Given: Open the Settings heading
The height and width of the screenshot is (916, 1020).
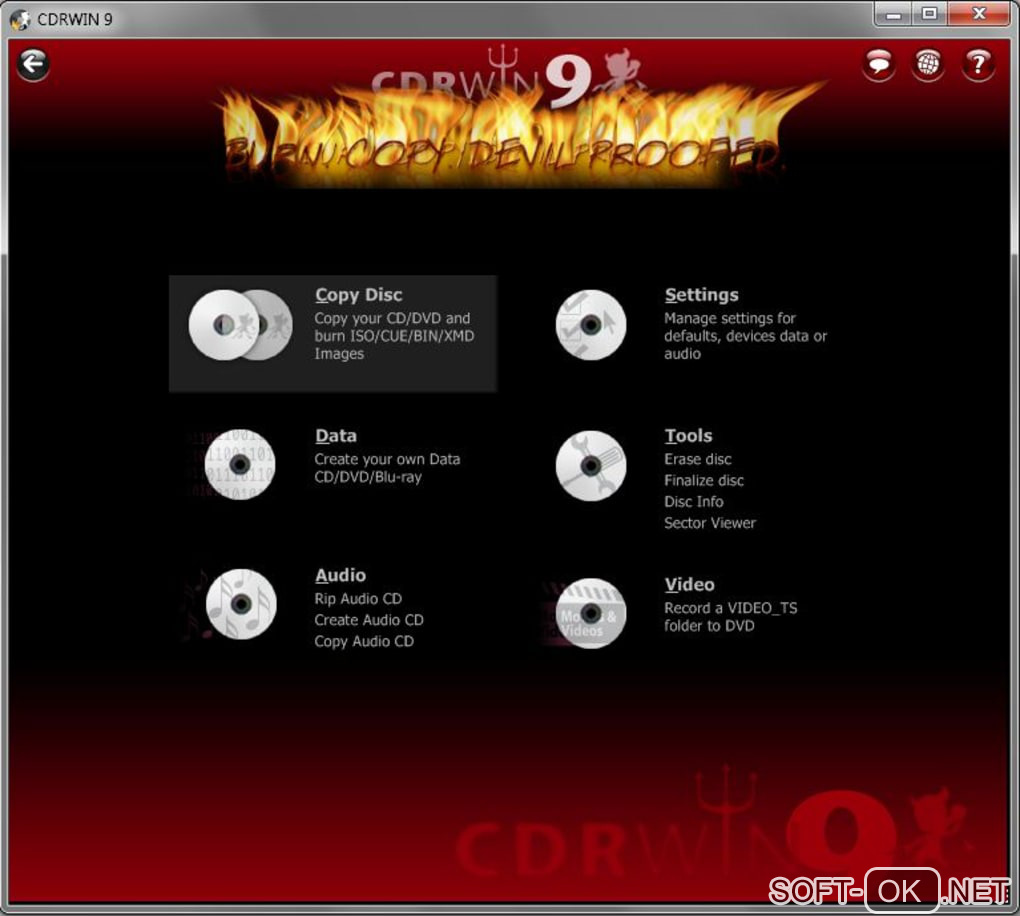Looking at the screenshot, I should coord(701,295).
